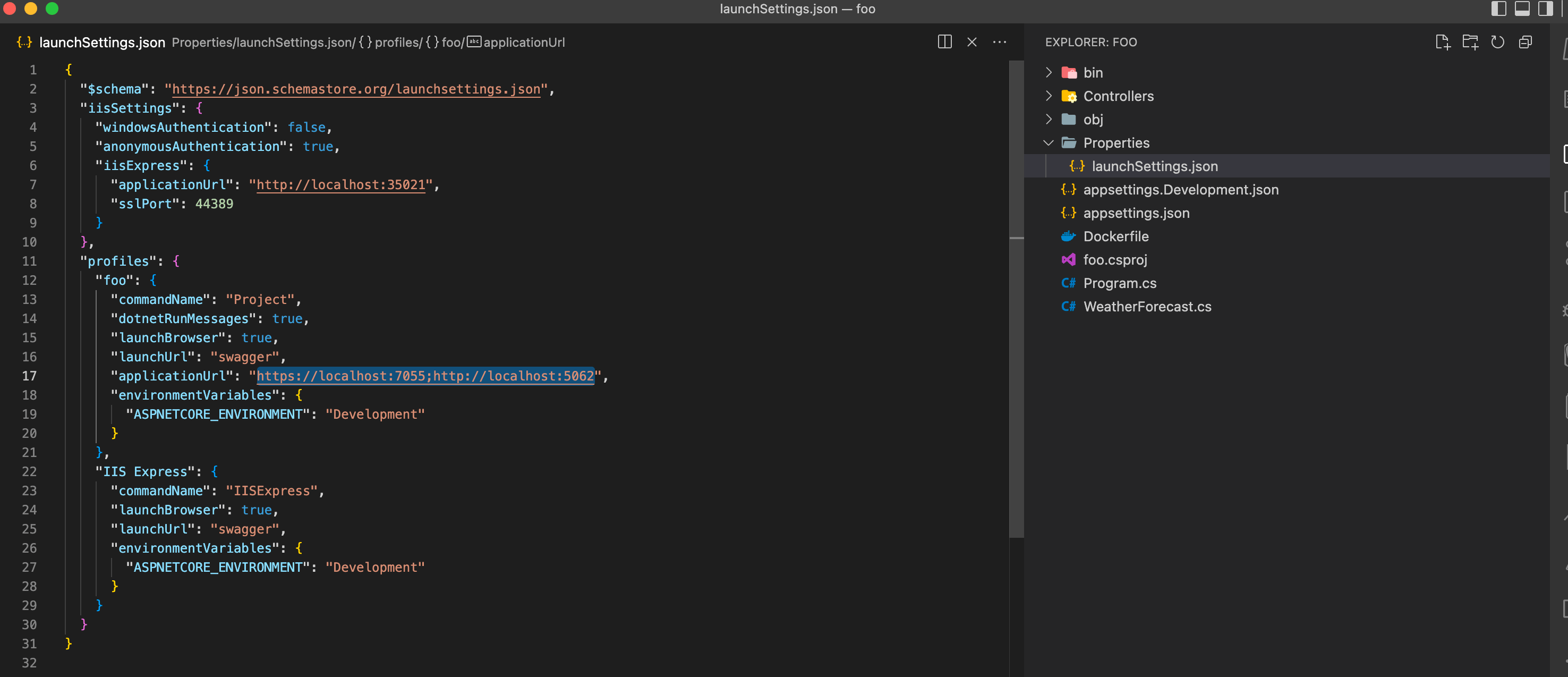Open the schemastore launchsettings.json link
Screen dimensions: 1568x677
click(x=355, y=89)
